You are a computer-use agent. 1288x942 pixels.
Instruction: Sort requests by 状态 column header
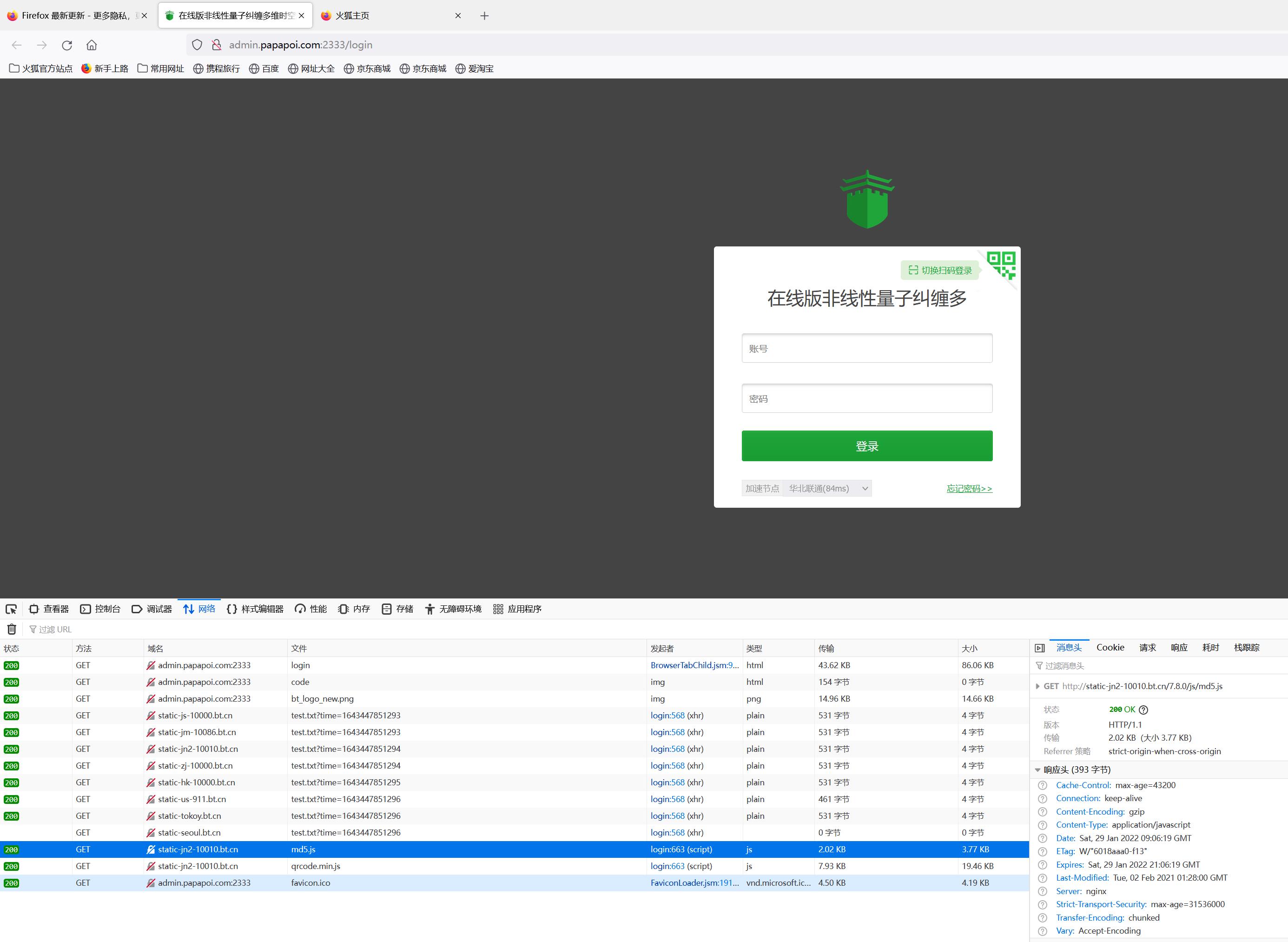[x=36, y=648]
